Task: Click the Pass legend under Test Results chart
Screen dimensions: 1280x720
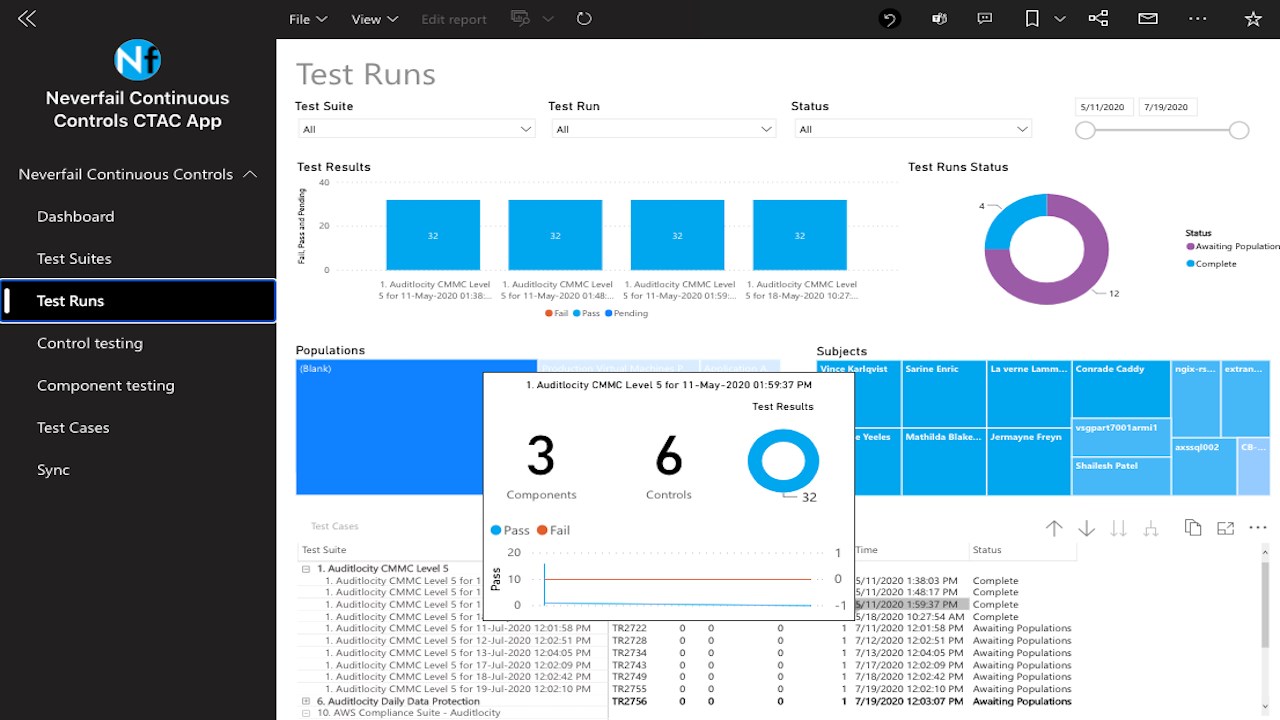Action: (586, 313)
